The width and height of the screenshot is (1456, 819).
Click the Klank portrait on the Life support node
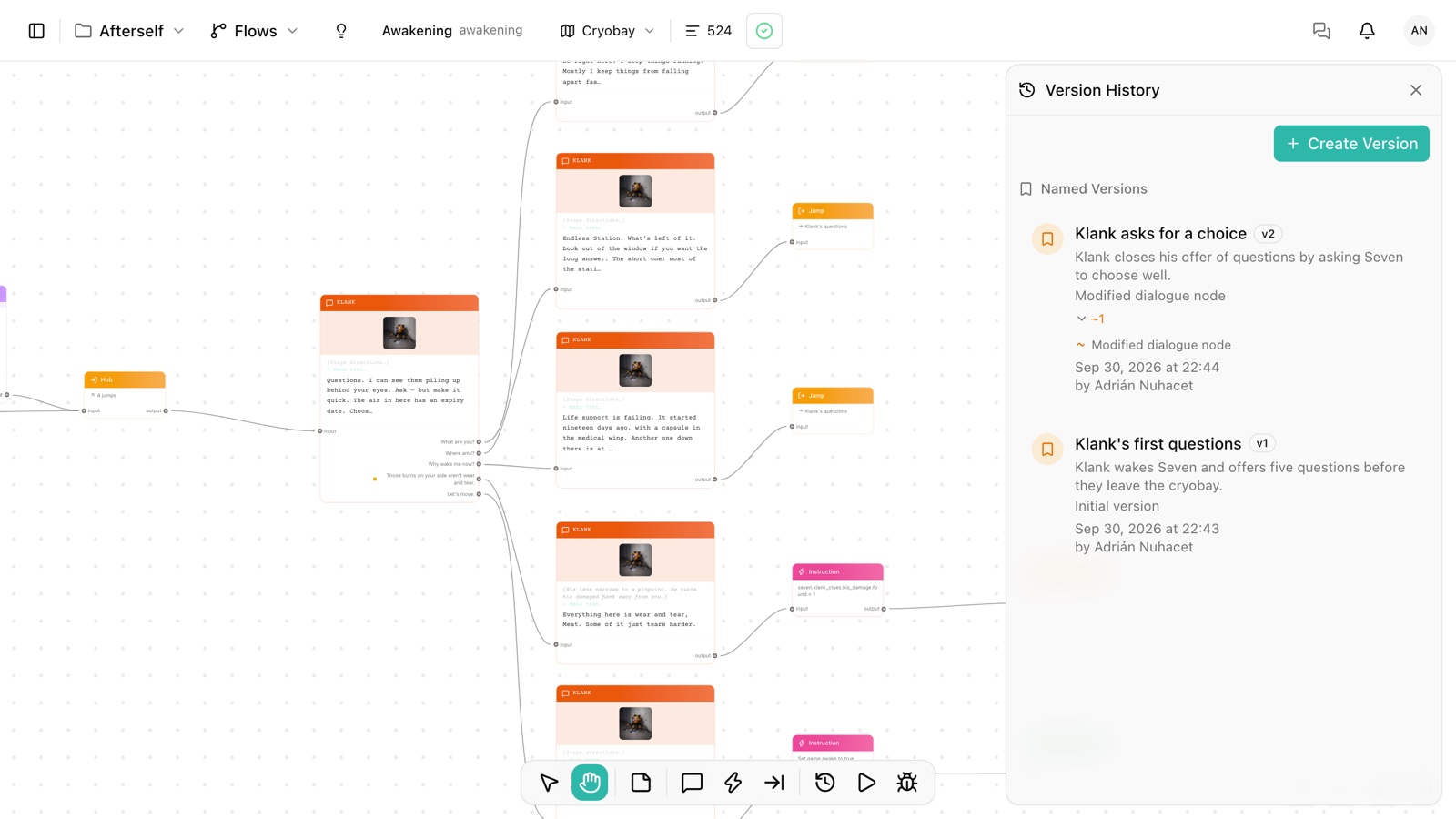[x=635, y=370]
